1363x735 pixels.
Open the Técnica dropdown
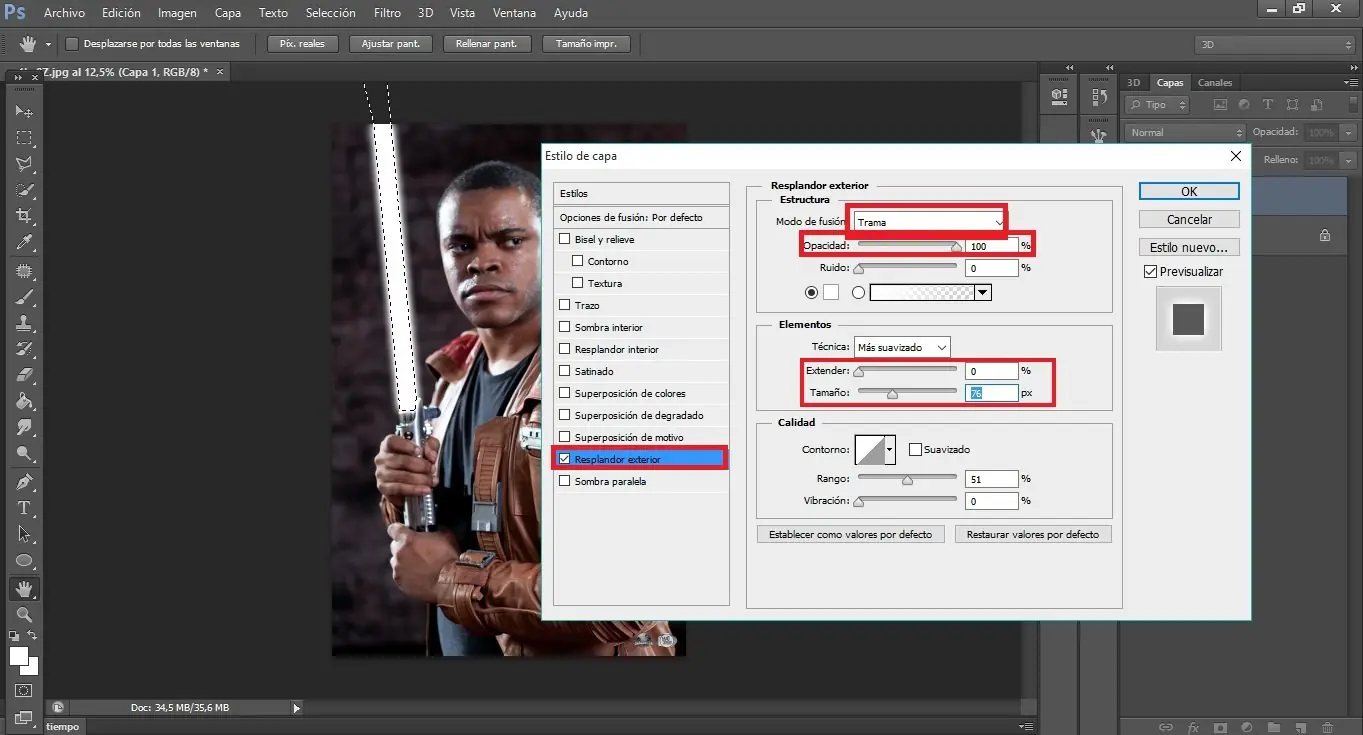[x=901, y=347]
